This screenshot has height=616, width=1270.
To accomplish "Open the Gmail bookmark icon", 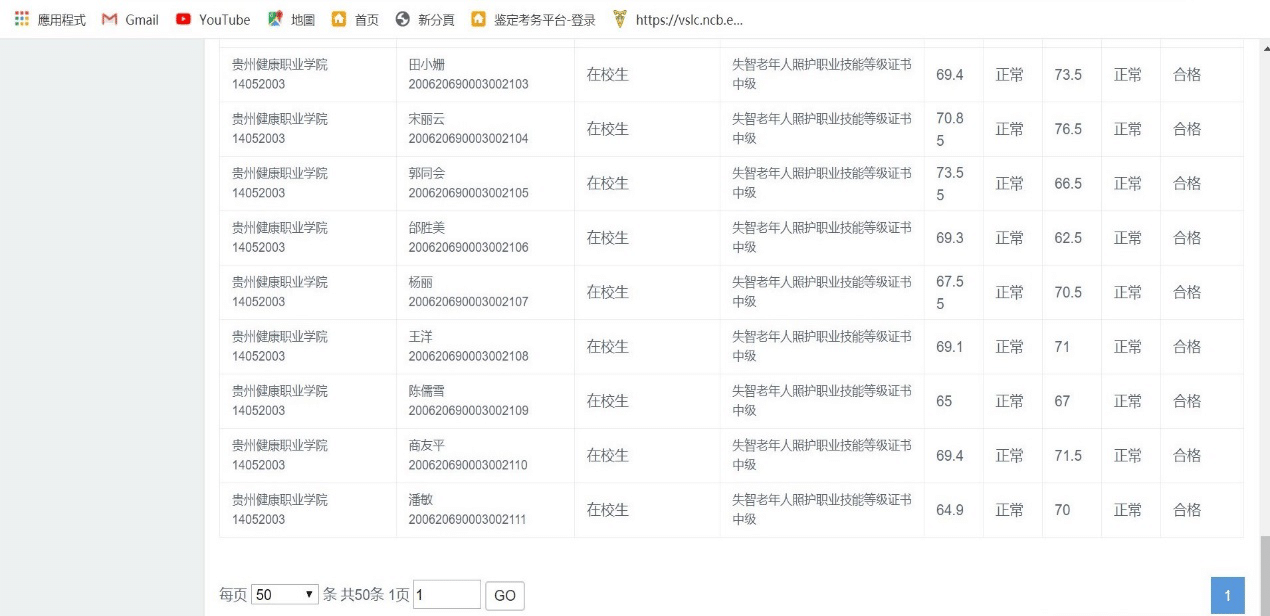I will point(110,19).
